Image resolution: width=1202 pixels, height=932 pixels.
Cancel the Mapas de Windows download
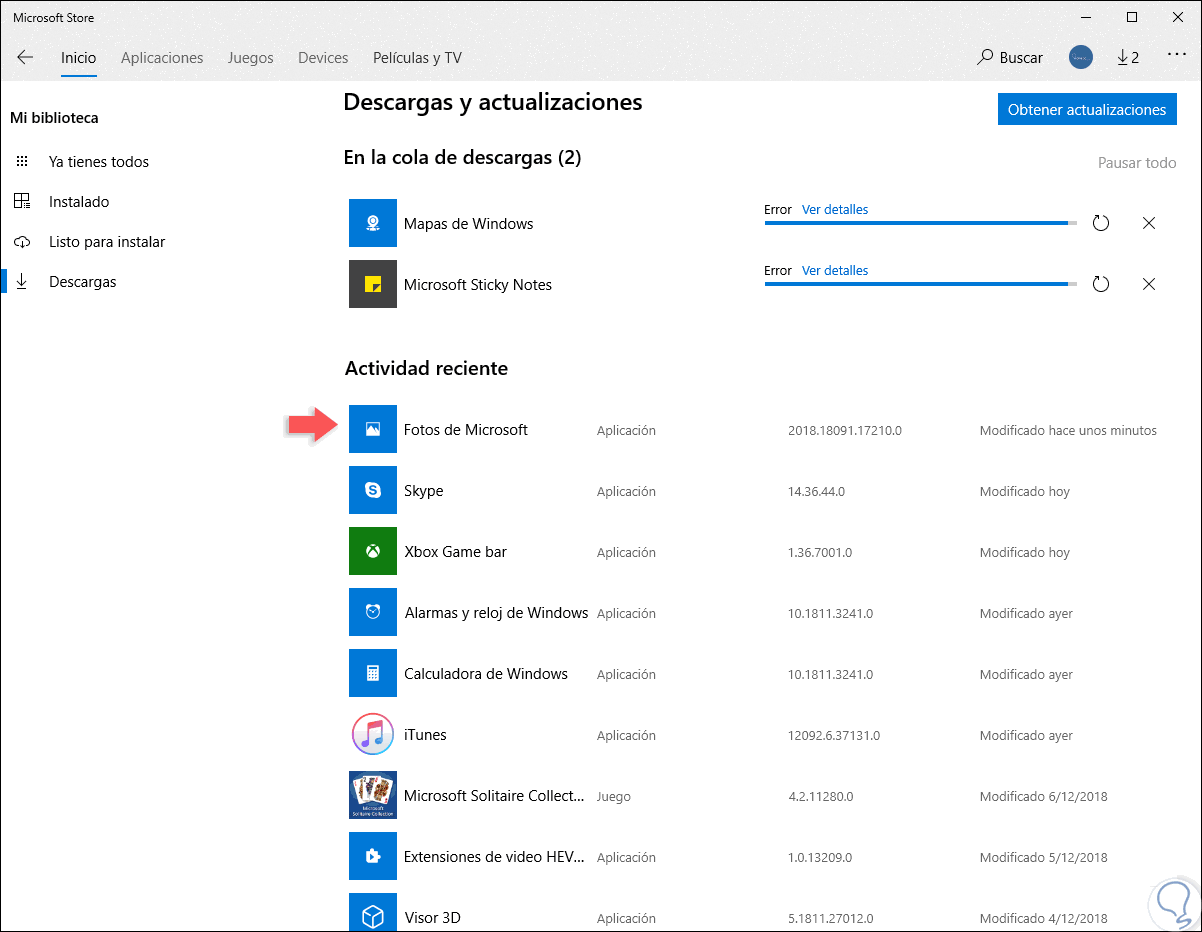click(1149, 223)
